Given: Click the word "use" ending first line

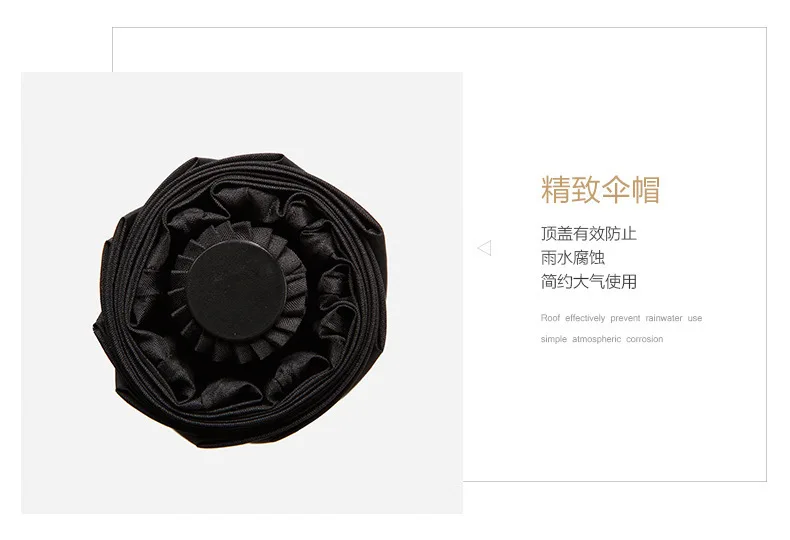Looking at the screenshot, I should tap(695, 318).
